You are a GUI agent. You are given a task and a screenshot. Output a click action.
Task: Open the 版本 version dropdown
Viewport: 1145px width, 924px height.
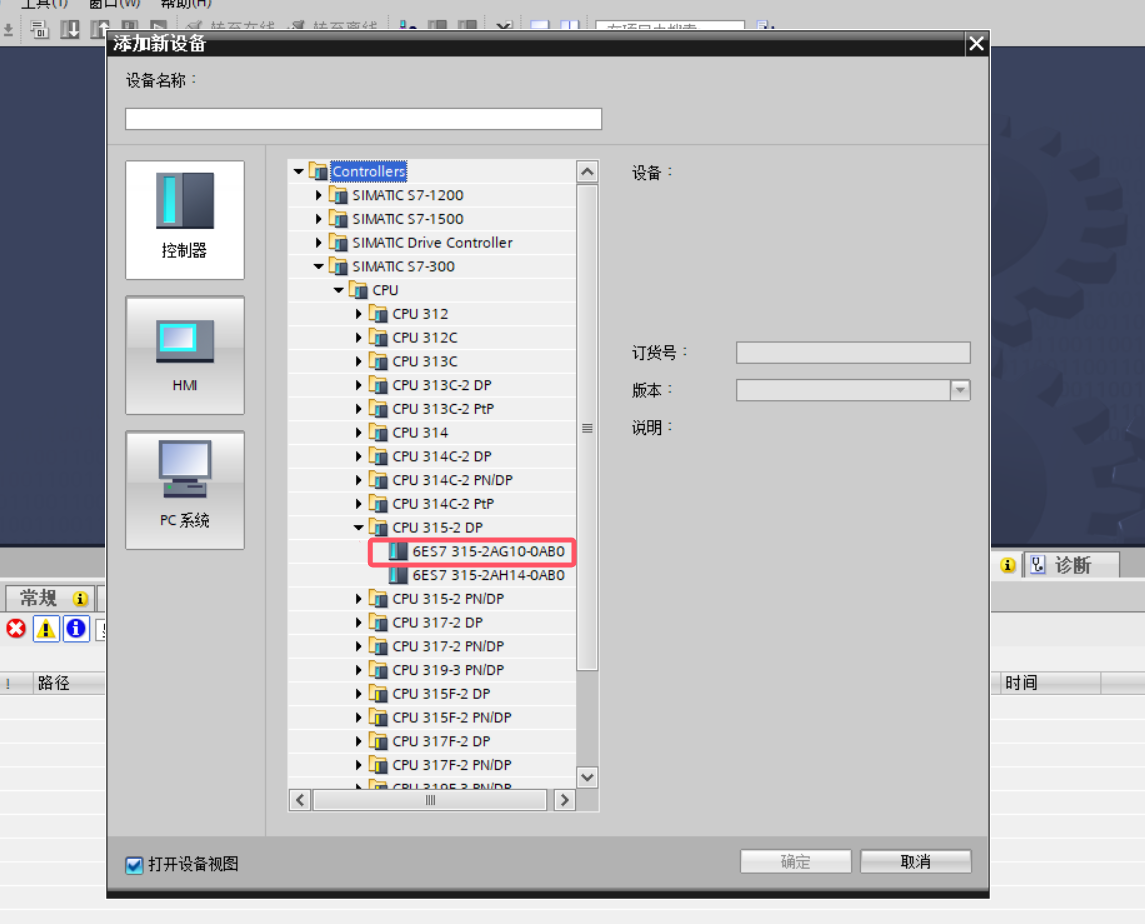[x=960, y=390]
